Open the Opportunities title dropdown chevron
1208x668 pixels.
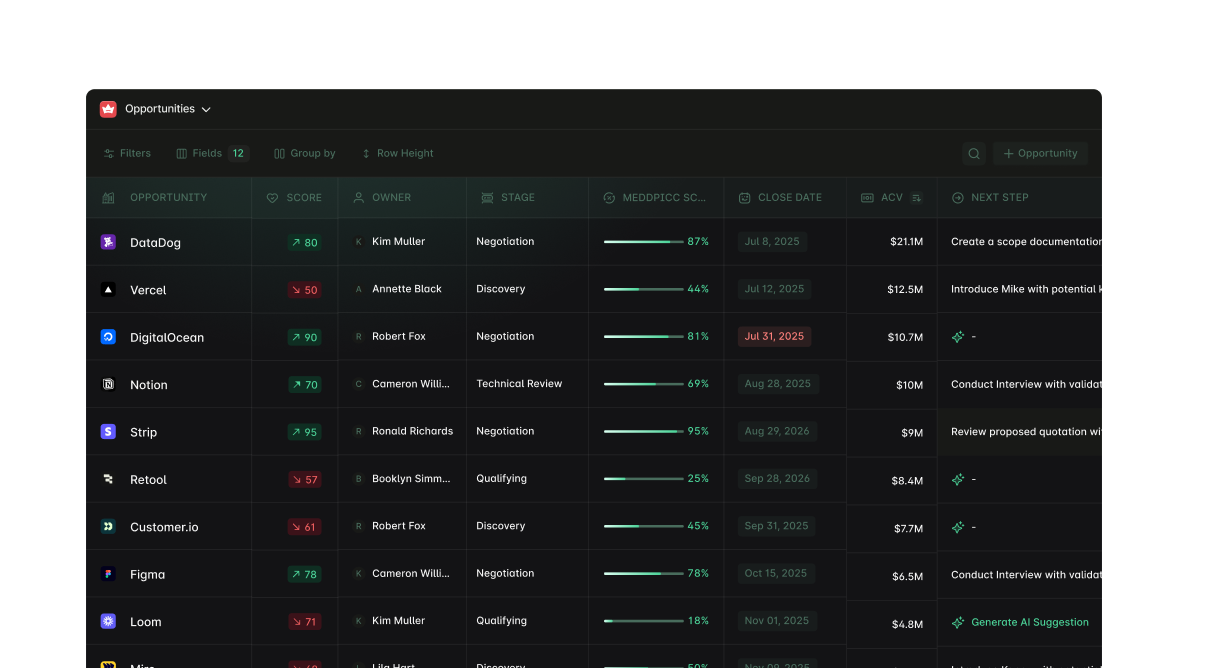coord(206,109)
